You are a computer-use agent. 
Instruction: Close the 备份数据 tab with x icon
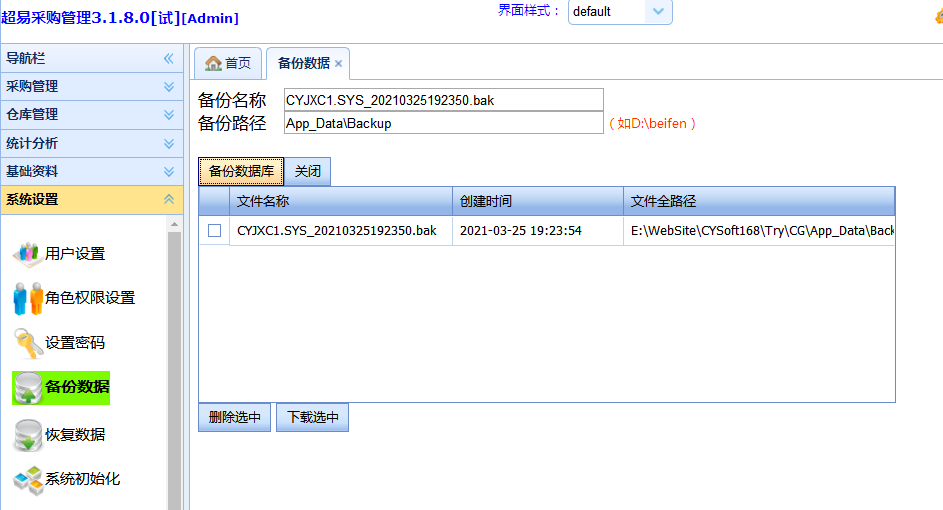click(x=338, y=63)
